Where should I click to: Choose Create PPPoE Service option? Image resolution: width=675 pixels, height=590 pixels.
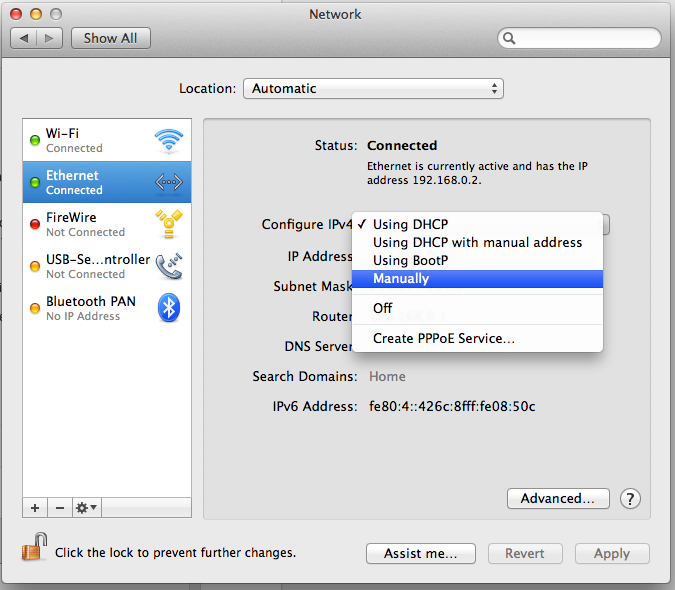(x=444, y=338)
